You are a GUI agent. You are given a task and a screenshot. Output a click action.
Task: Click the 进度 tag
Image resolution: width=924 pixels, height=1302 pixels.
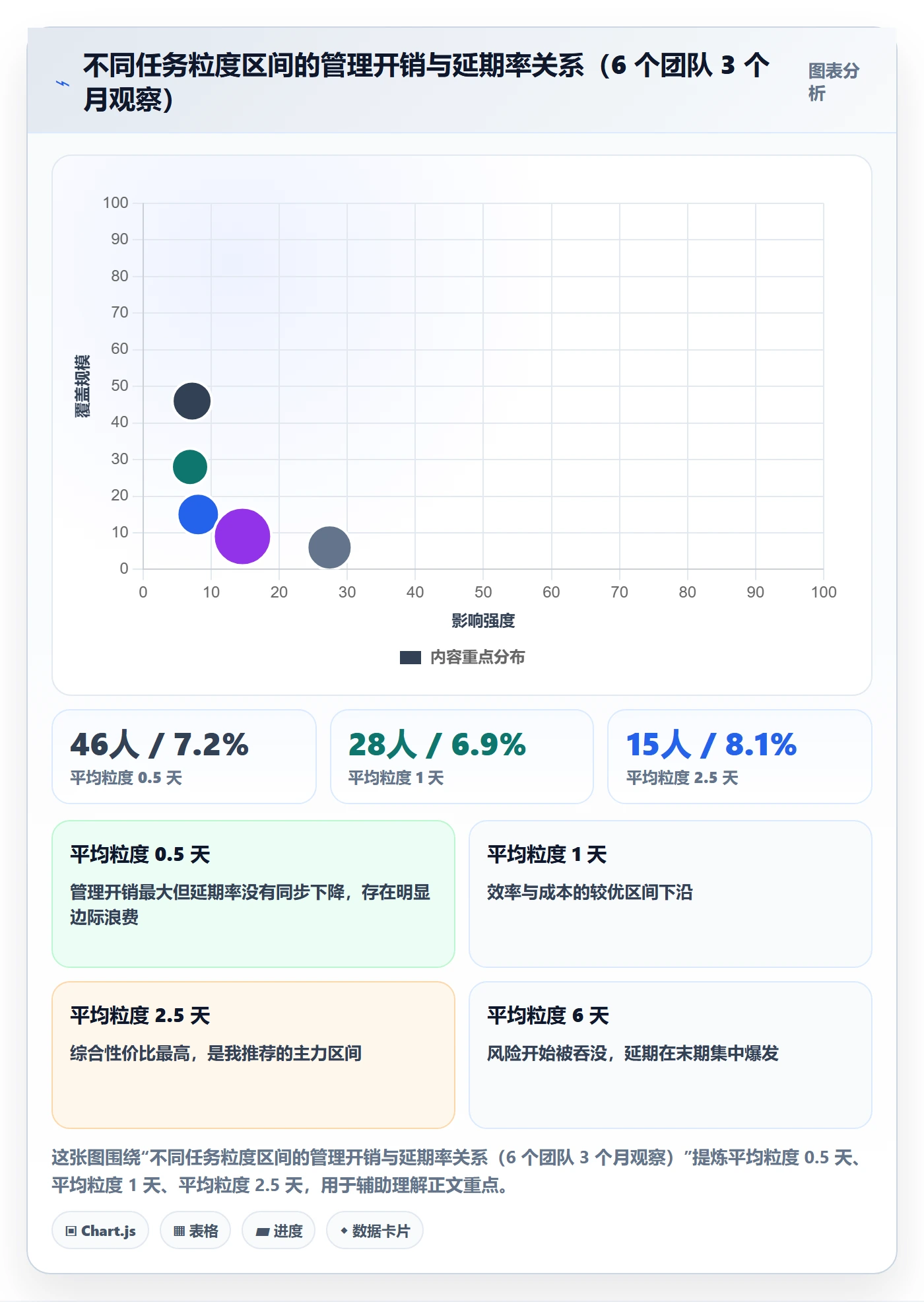(x=279, y=1231)
